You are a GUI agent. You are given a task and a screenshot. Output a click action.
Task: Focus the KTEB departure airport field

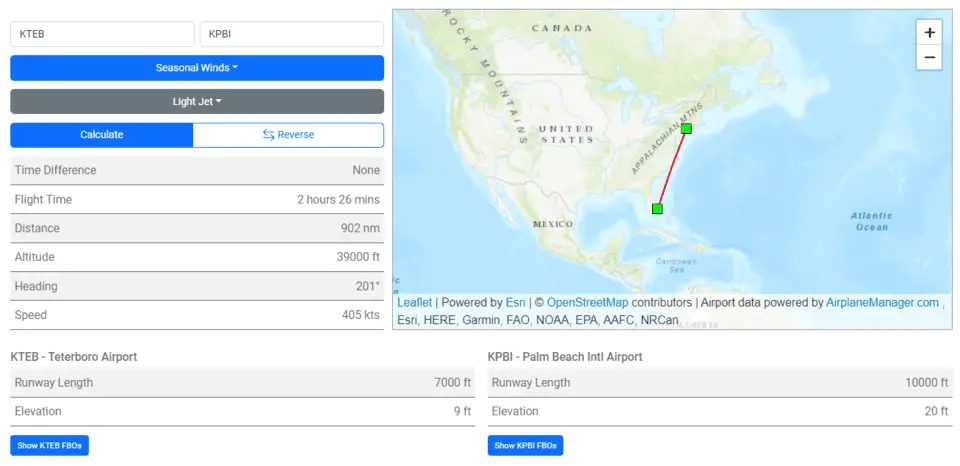[x=102, y=34]
